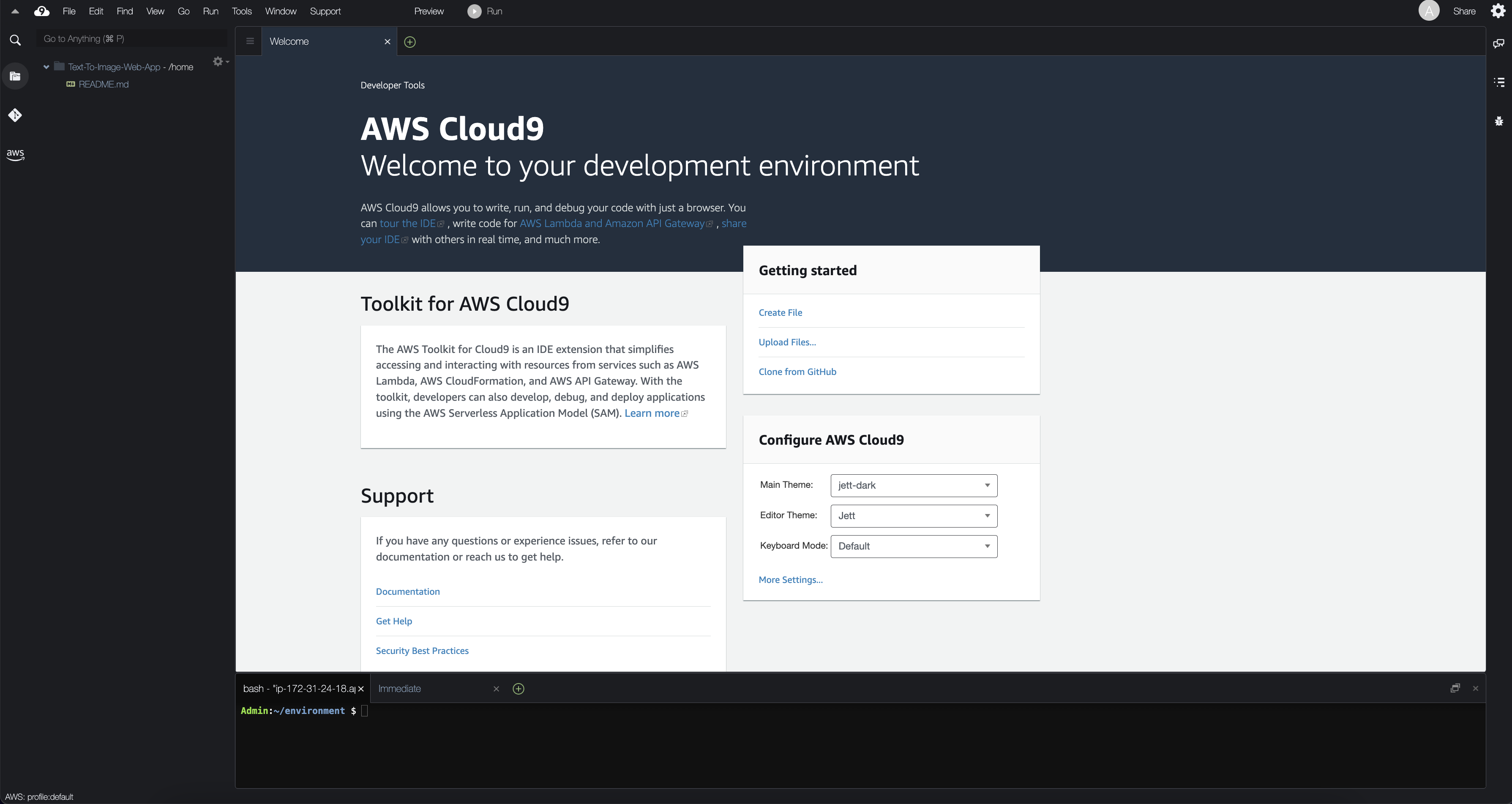The height and width of the screenshot is (804, 1512).
Task: Open the Editor Theme dropdown
Action: (914, 516)
